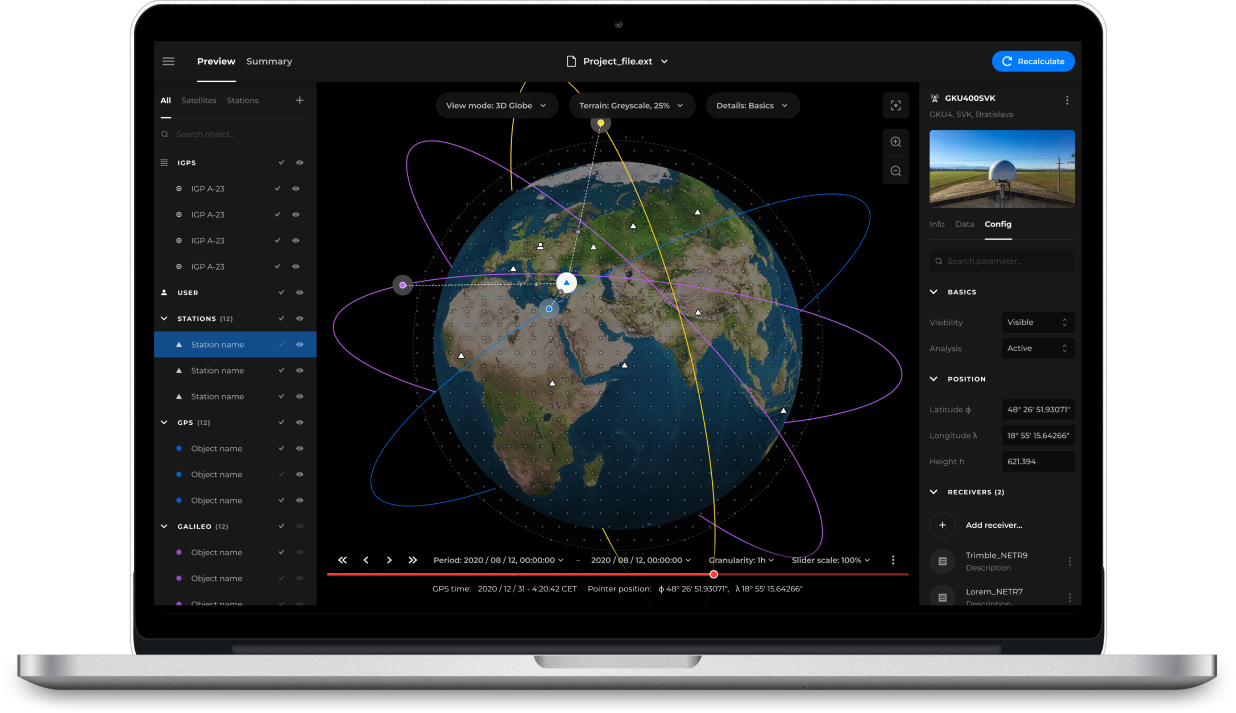Click the magnifier icon in Search parameter
Viewport: 1236px width, 713px height.
pyautogui.click(x=938, y=261)
